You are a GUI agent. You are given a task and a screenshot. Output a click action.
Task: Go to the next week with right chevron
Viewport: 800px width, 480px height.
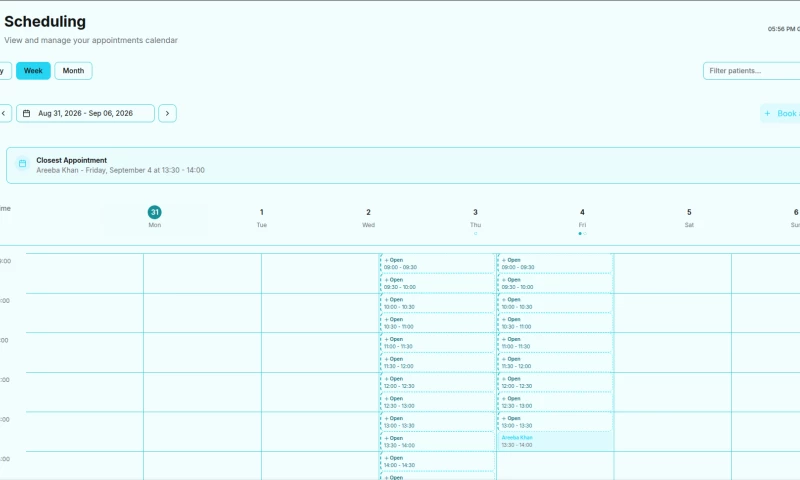coord(167,113)
